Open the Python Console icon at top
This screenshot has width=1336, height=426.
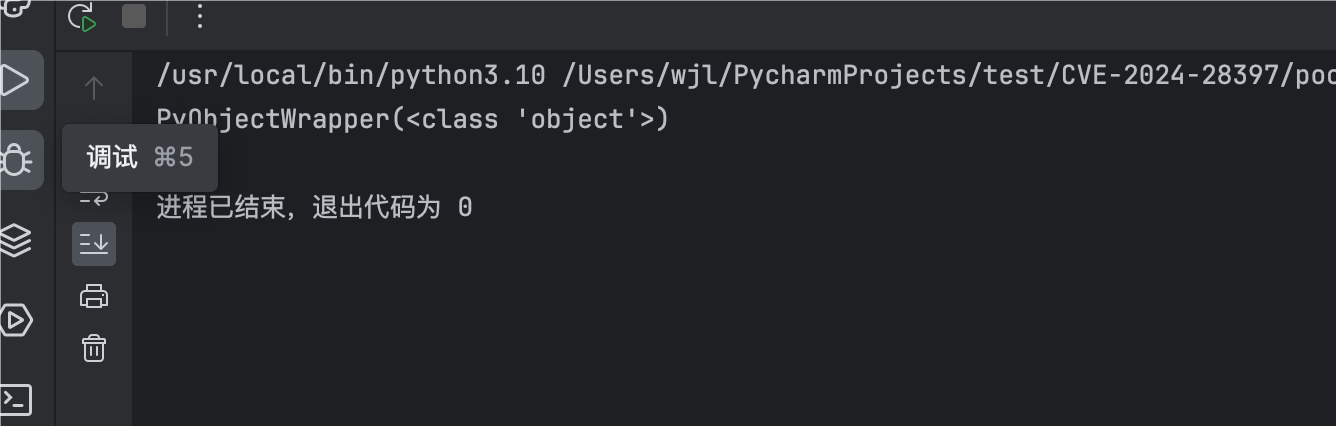[x=16, y=8]
